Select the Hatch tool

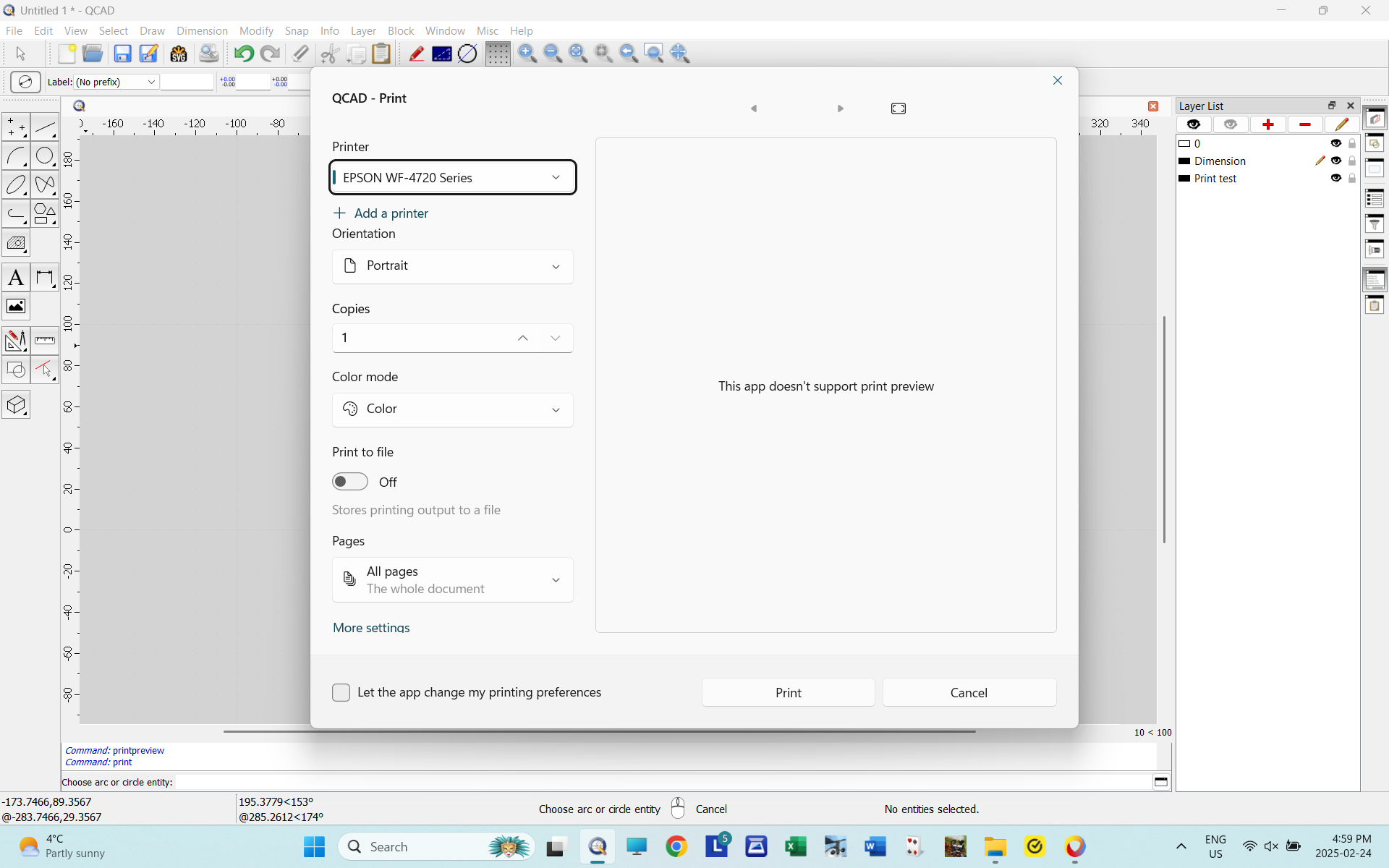pyautogui.click(x=16, y=244)
